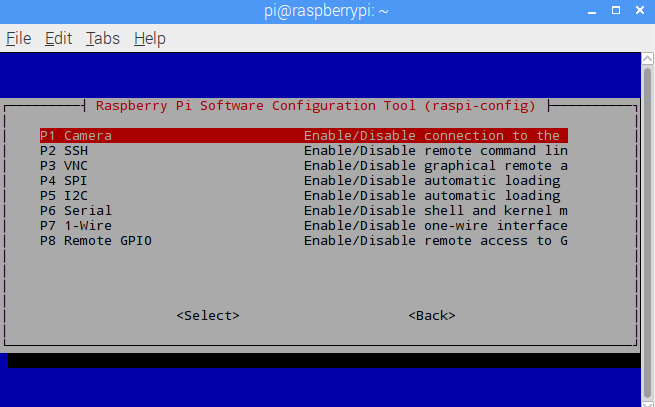This screenshot has height=407, width=655.
Task: Select the P4 SPI option
Action: coord(304,181)
